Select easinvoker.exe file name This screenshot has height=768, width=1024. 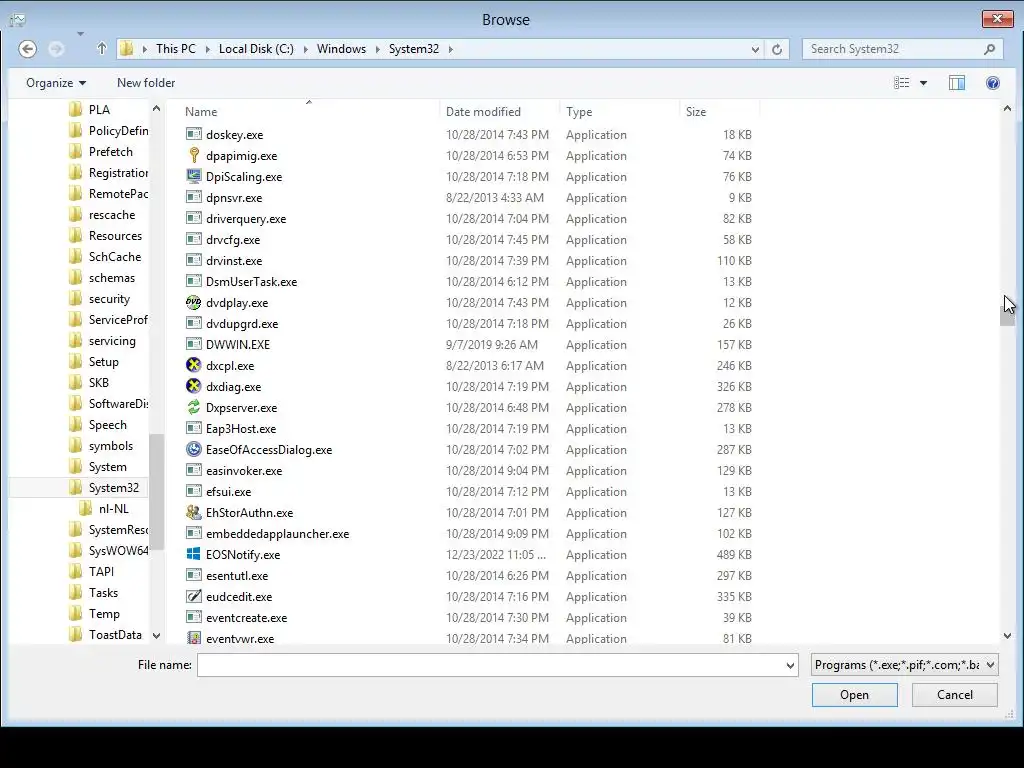pos(244,471)
